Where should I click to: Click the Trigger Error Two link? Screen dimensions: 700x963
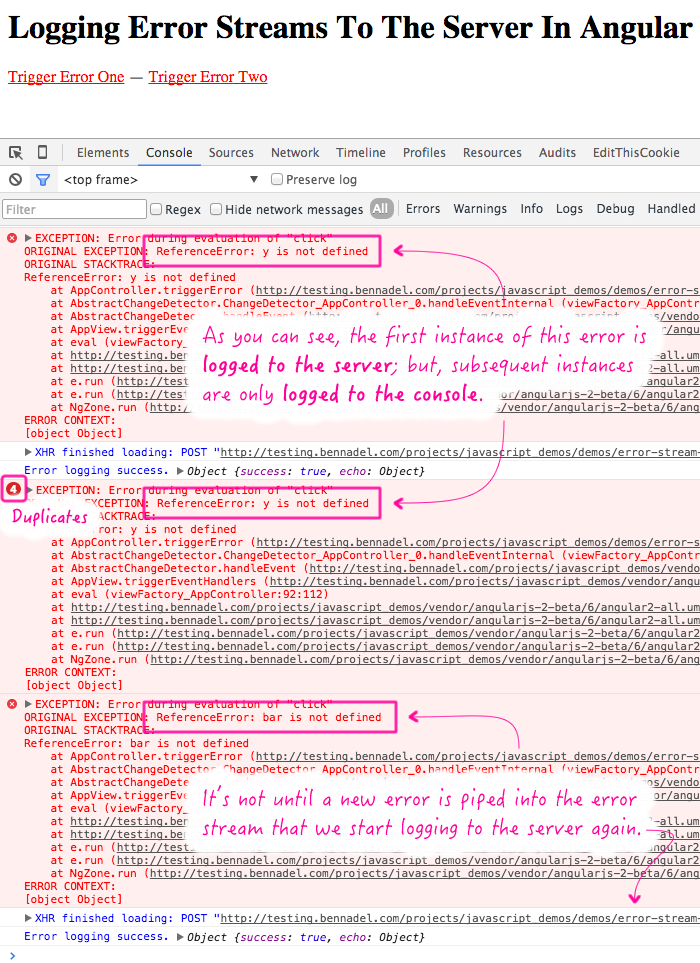[x=208, y=77]
